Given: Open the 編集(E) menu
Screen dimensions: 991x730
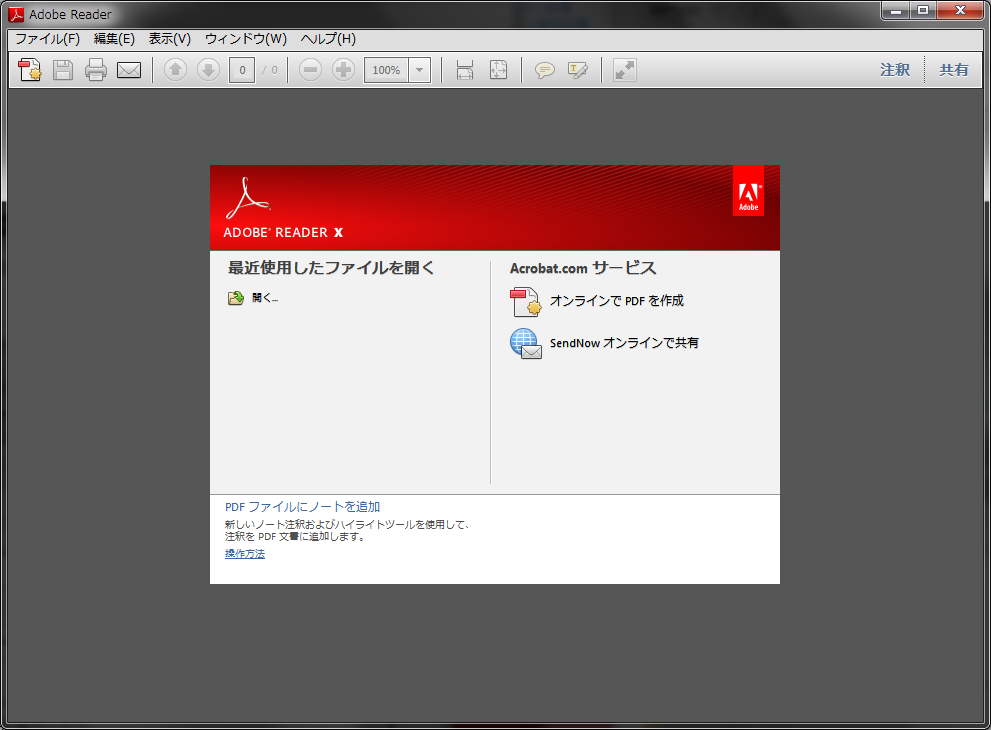Looking at the screenshot, I should click(x=114, y=39).
